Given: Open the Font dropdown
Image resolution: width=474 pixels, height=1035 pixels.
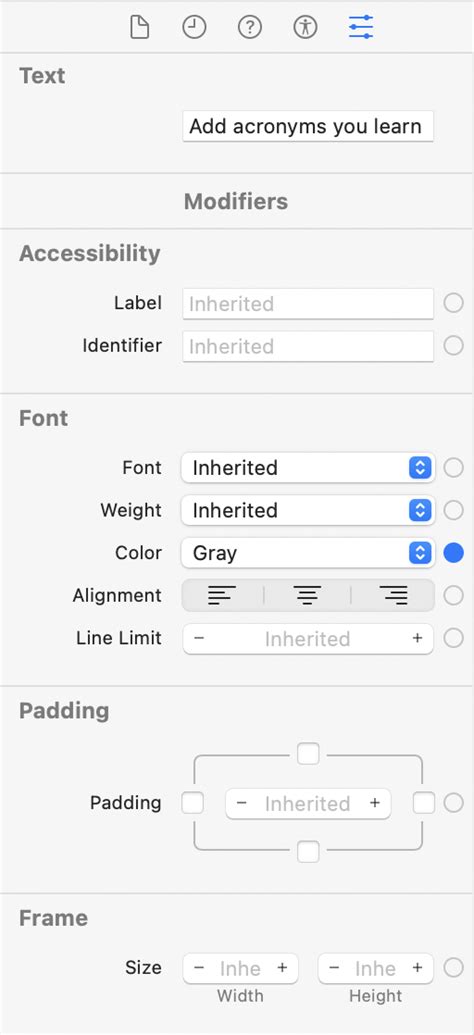Looking at the screenshot, I should click(x=308, y=468).
